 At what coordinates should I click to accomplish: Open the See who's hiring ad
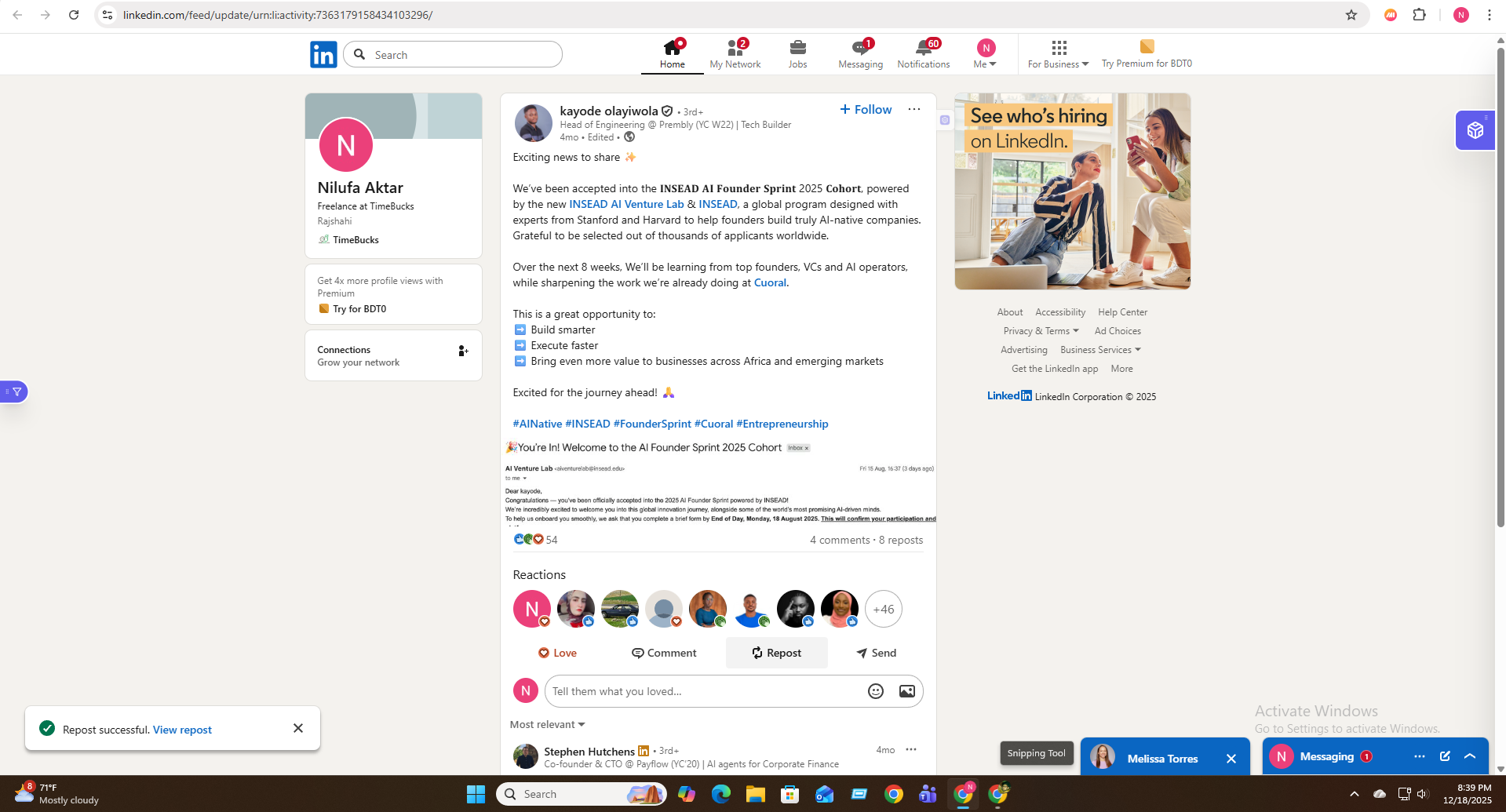1072,191
